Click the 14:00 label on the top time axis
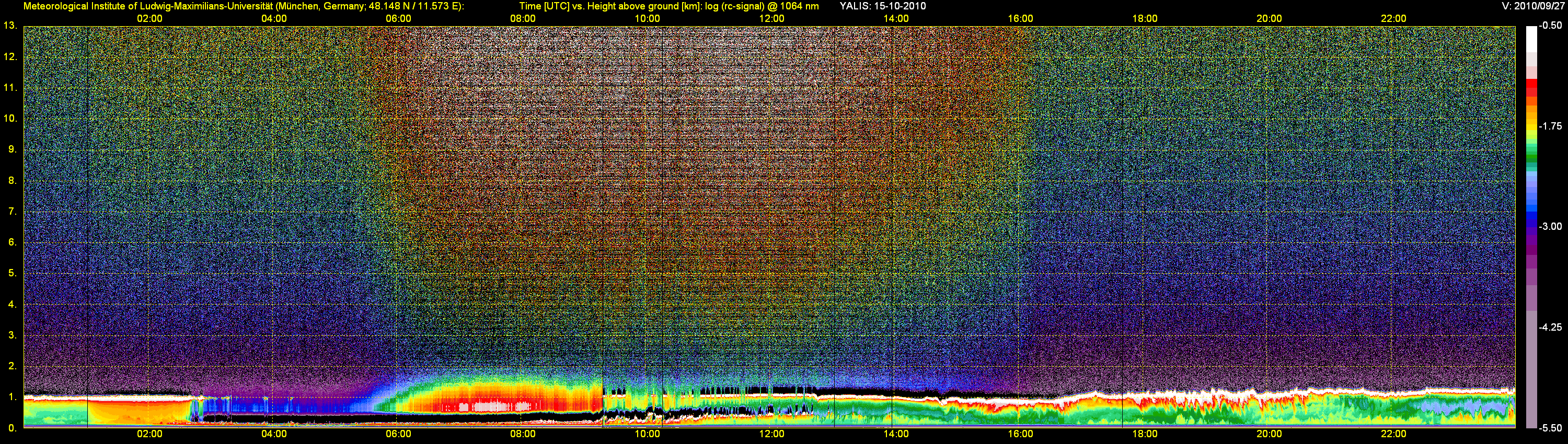This screenshot has width=1568, height=444. (x=896, y=19)
